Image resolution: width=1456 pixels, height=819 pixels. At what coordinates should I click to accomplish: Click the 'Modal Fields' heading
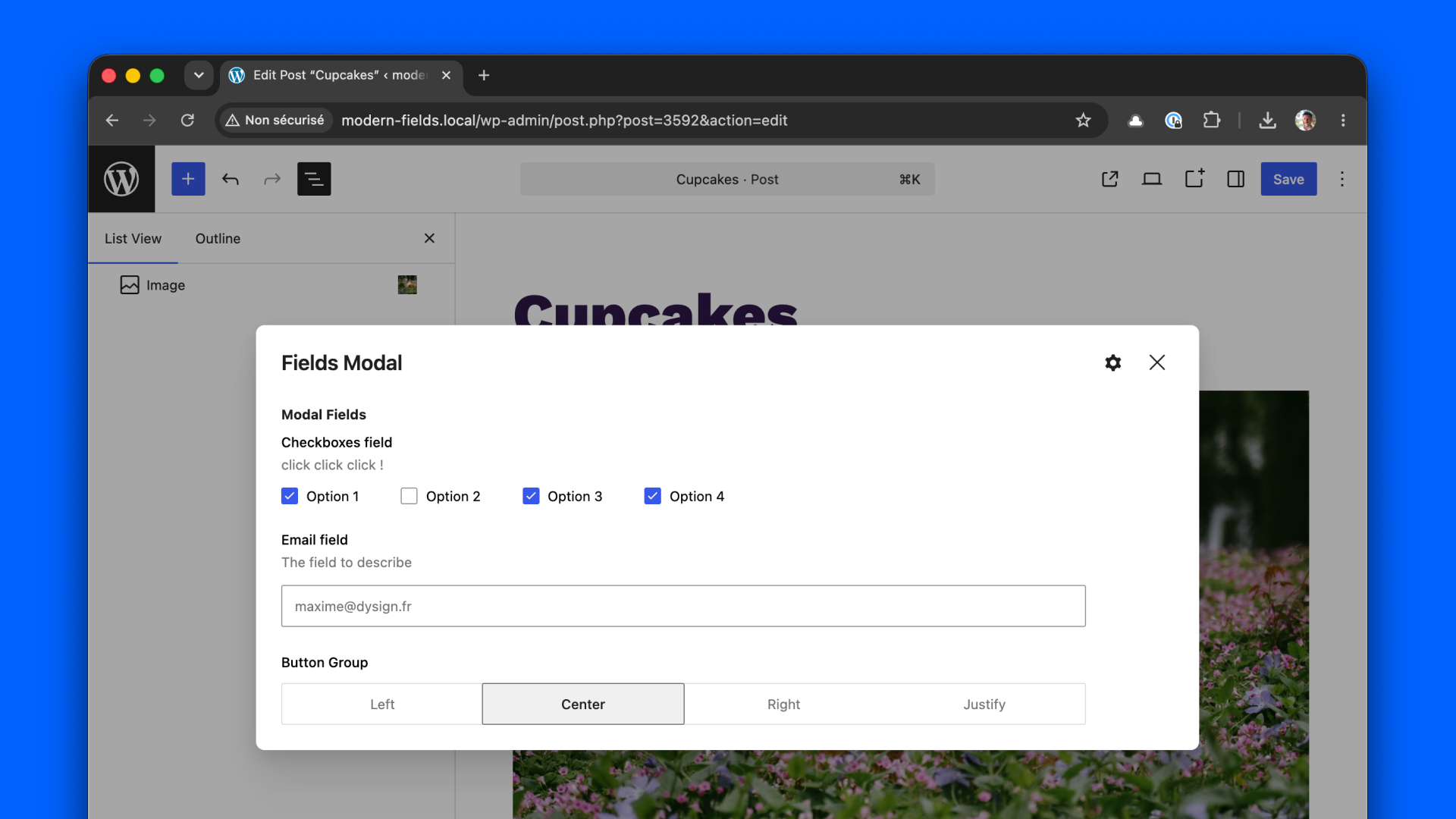pyautogui.click(x=324, y=414)
